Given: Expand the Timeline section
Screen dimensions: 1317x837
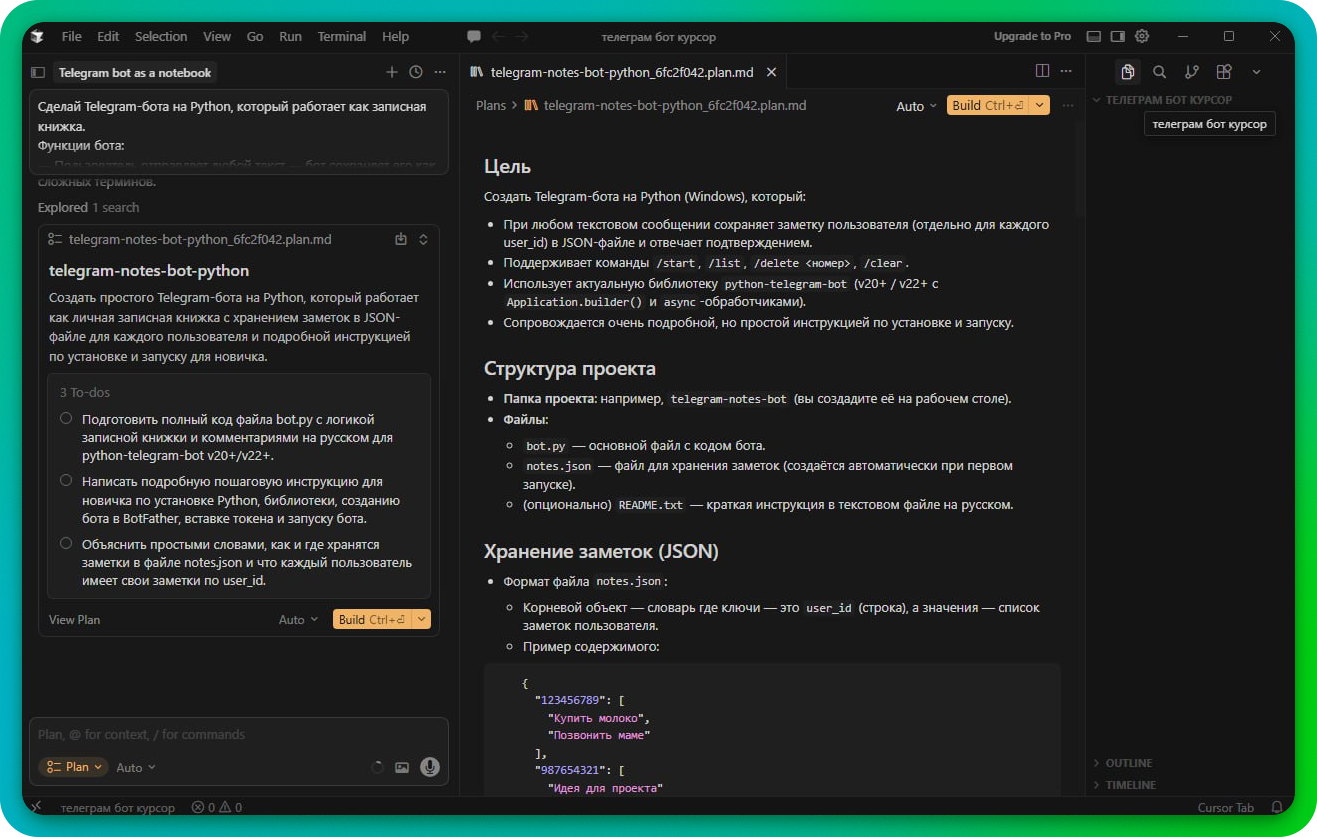Looking at the screenshot, I should 1130,785.
